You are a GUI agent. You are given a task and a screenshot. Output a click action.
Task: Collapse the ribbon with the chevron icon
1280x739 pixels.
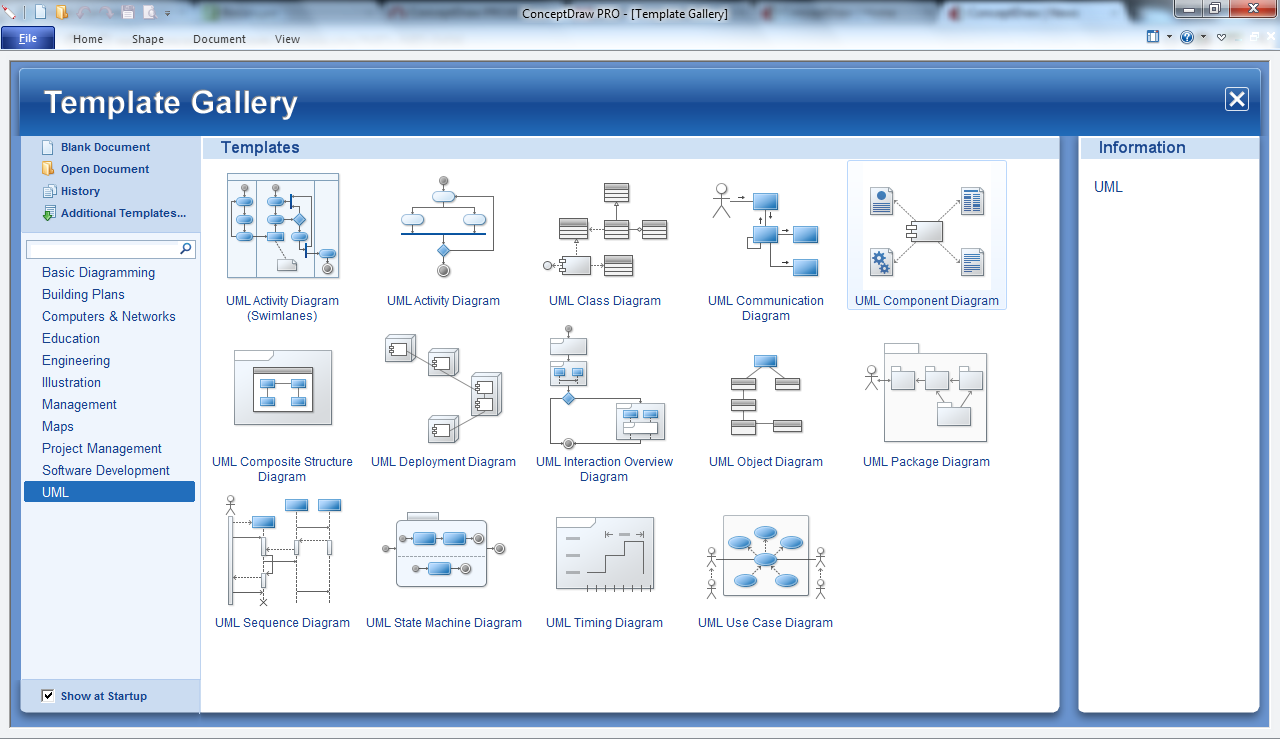[1221, 37]
